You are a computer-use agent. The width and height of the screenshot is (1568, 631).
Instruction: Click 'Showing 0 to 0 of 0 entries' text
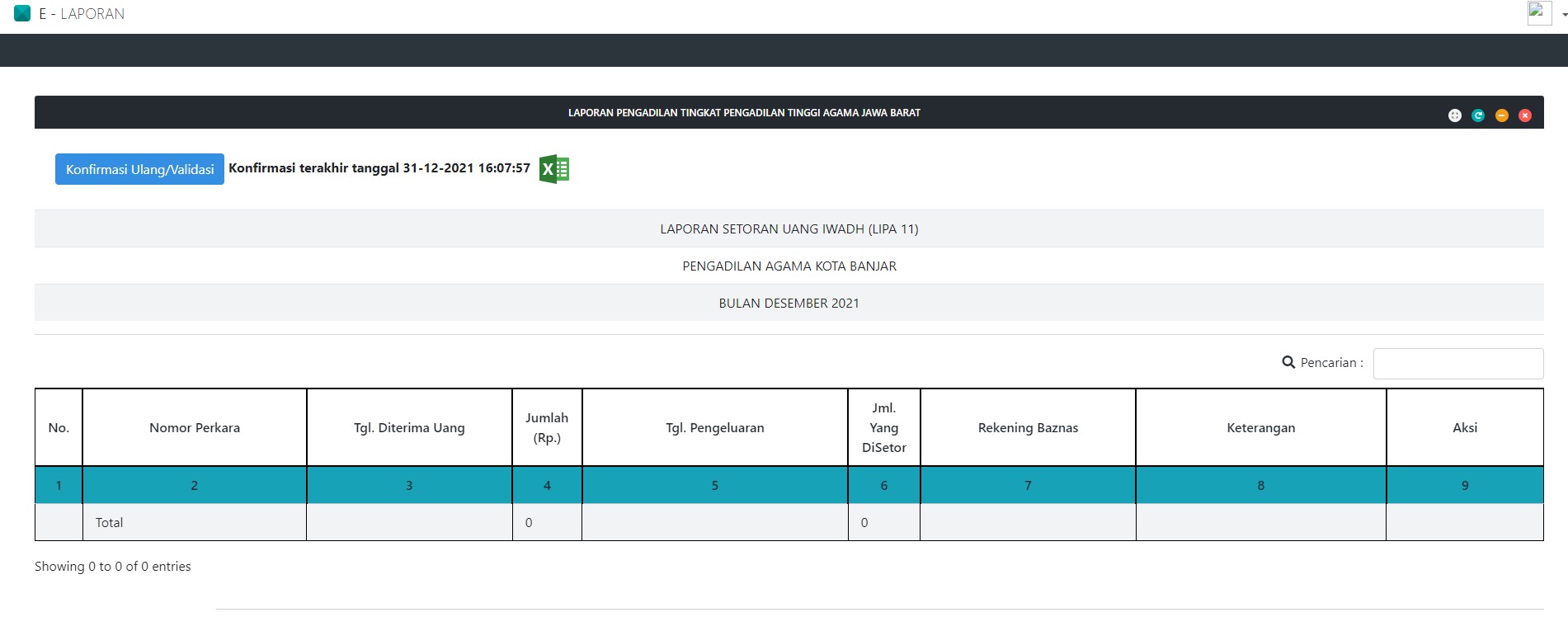pyautogui.click(x=113, y=566)
